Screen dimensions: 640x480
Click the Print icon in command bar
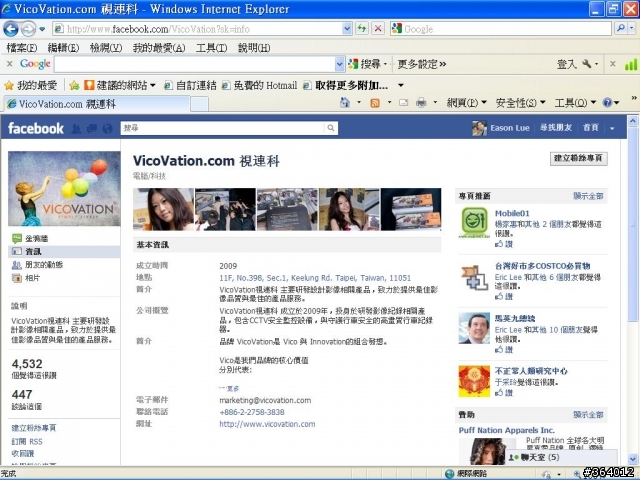[x=421, y=102]
